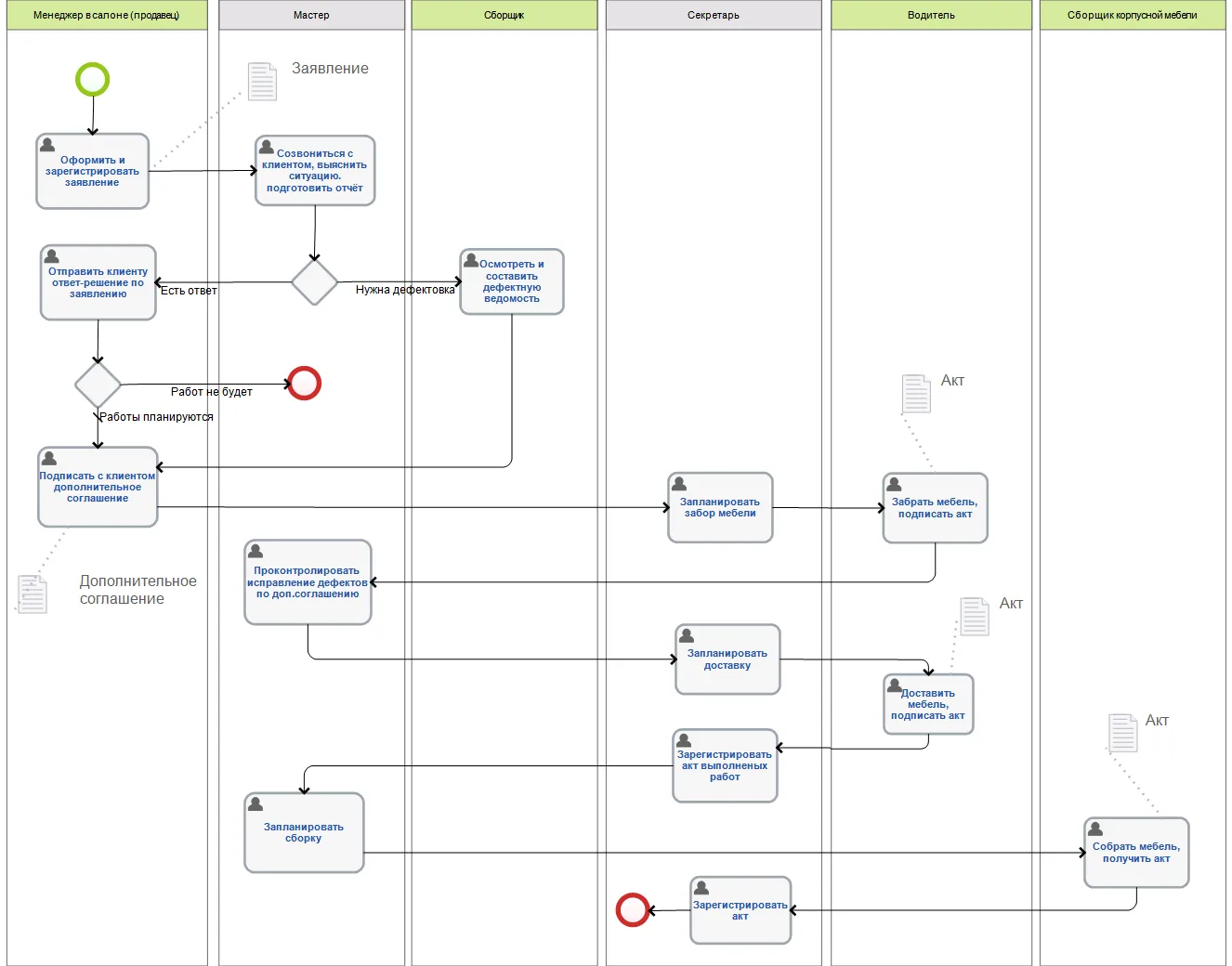Click the 'Нужна дефектовка' flow label

pos(405,290)
